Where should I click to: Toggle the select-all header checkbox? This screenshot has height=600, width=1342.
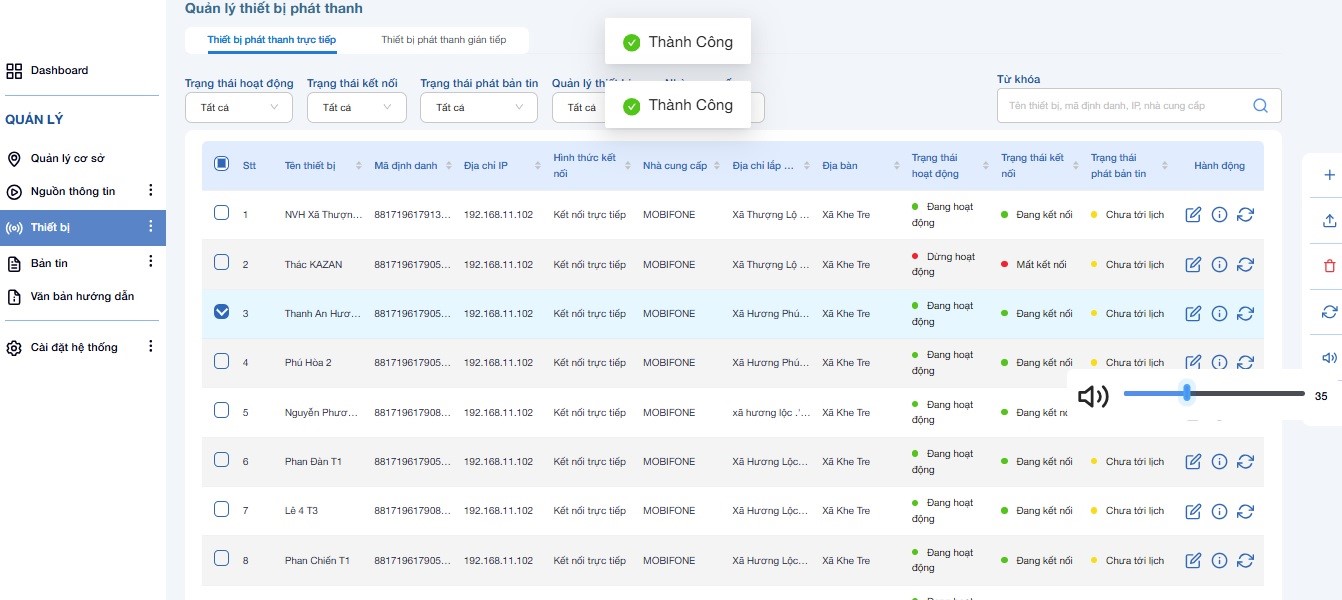pyautogui.click(x=222, y=164)
